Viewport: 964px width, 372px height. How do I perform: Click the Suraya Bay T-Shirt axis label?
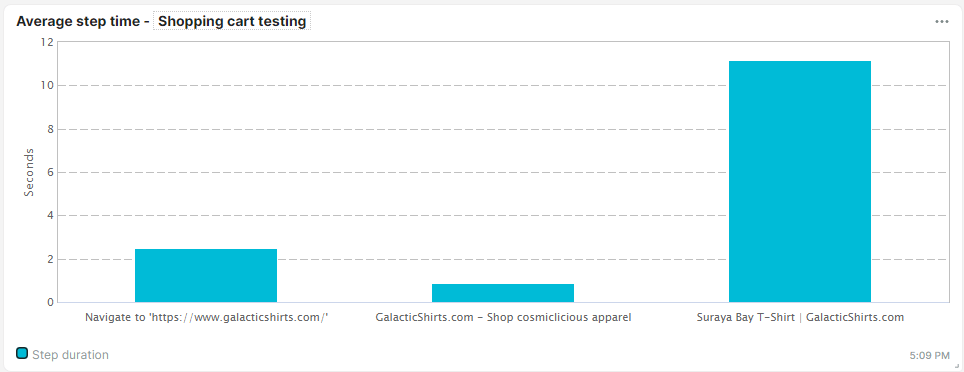[x=800, y=318]
